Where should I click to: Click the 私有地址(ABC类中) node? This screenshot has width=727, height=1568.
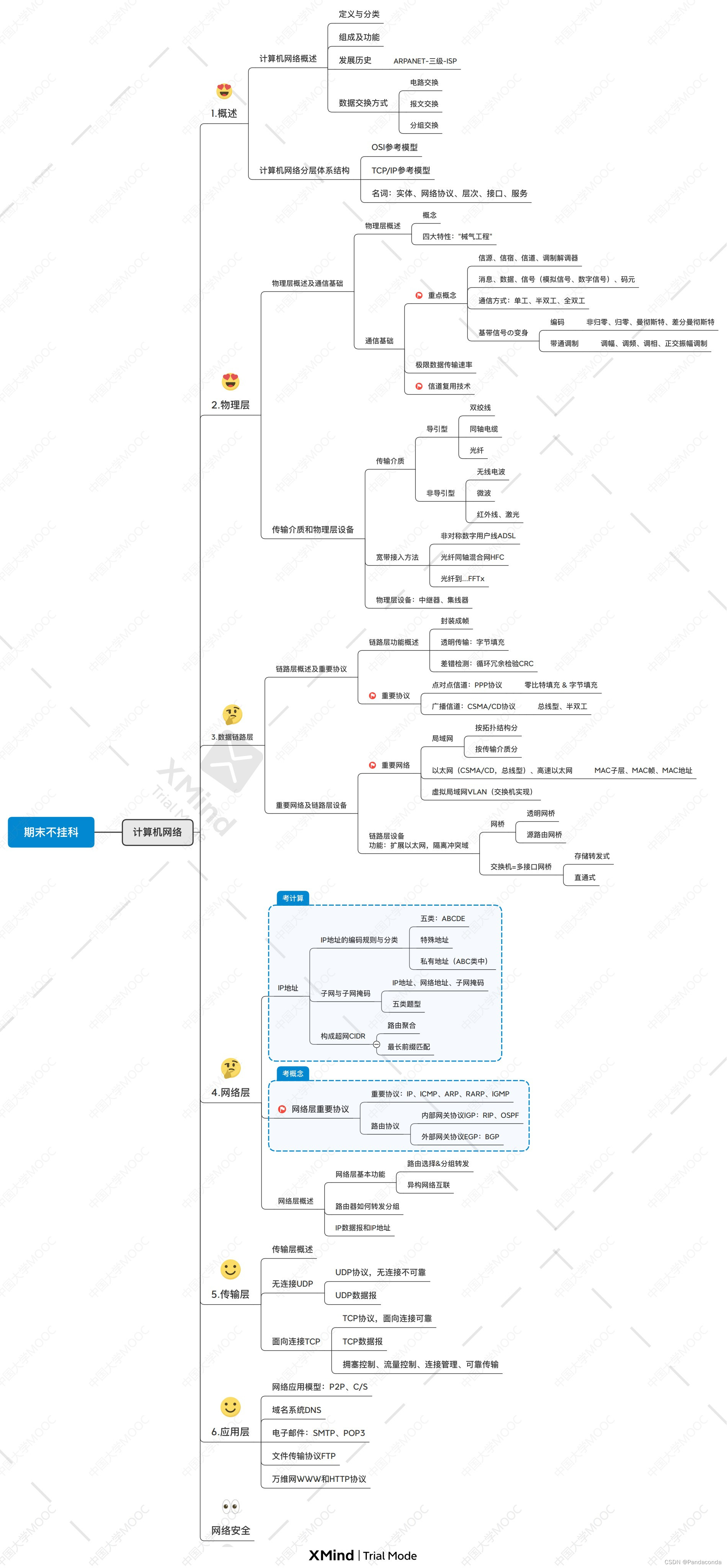tap(455, 961)
